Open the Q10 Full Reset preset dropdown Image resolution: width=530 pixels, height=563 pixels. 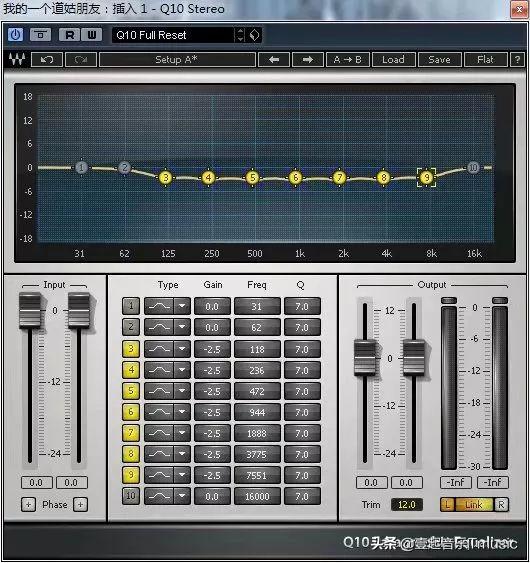click(x=173, y=35)
